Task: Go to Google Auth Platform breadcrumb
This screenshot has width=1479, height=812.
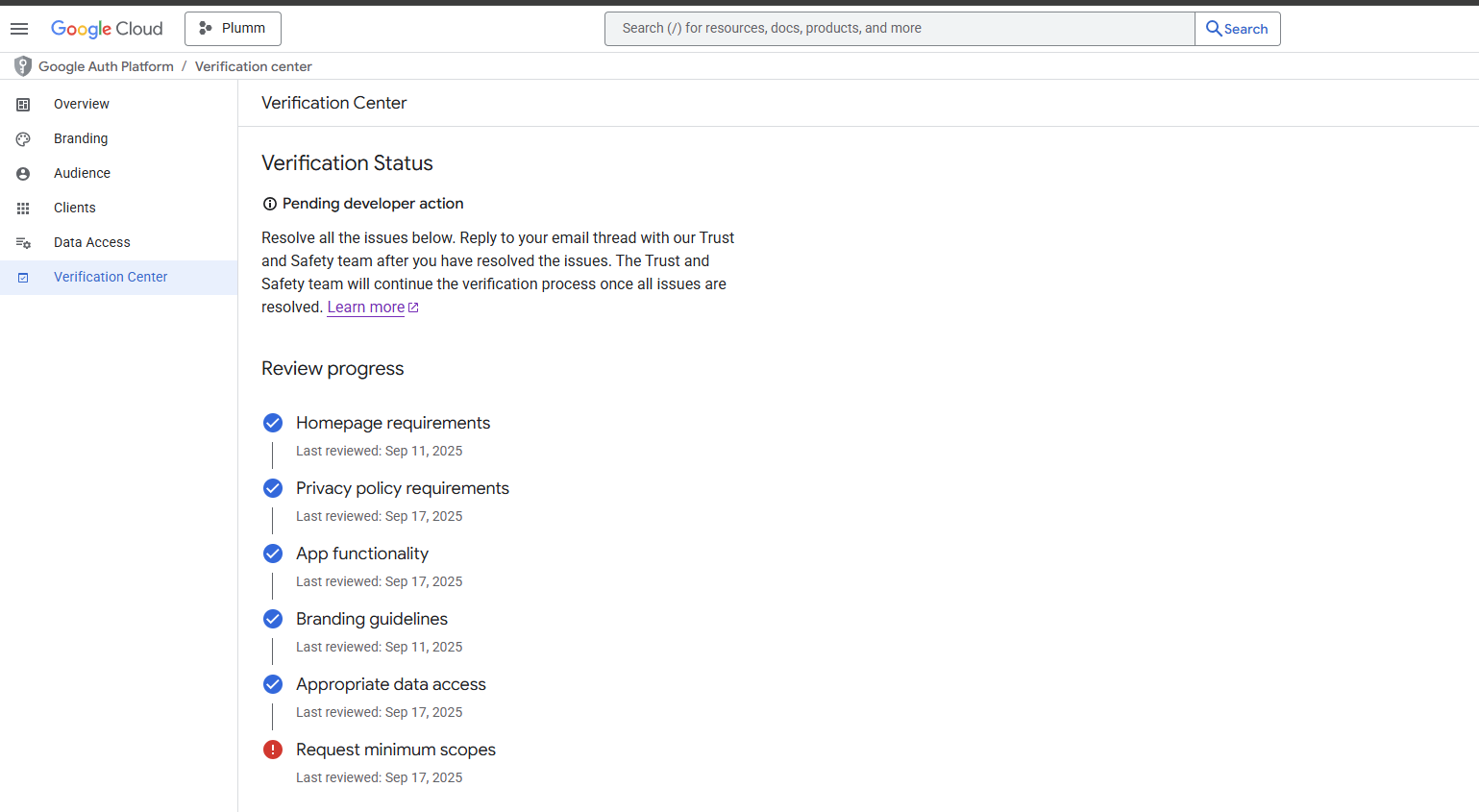Action: (x=106, y=66)
